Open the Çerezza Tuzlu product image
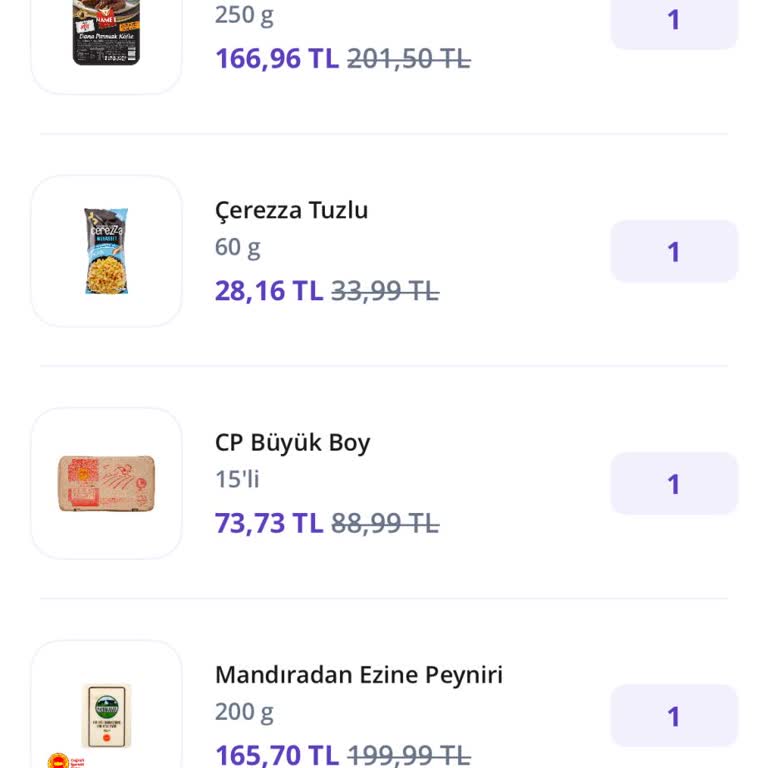 point(106,251)
